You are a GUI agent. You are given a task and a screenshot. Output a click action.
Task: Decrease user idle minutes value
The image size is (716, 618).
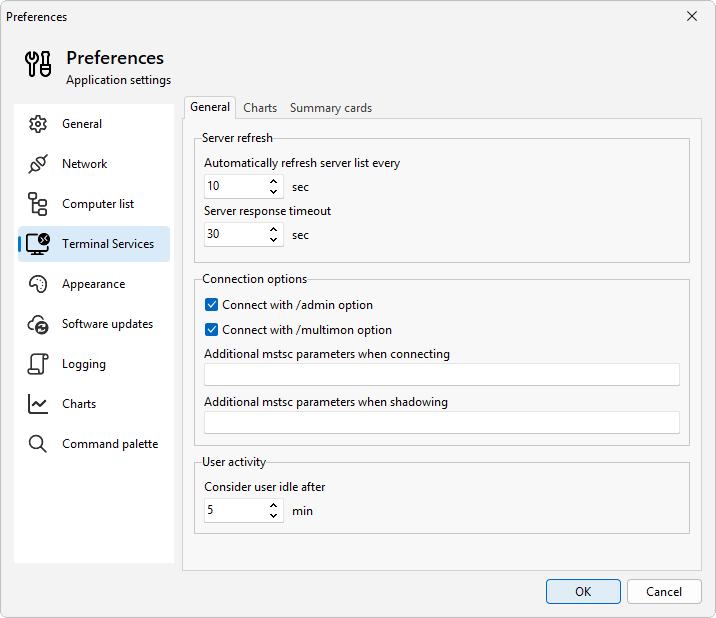tap(274, 515)
